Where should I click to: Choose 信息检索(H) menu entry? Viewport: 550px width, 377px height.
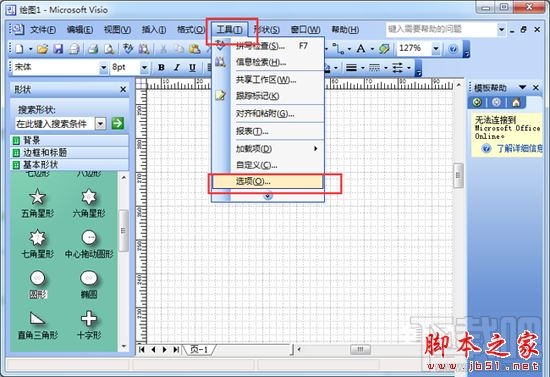(x=268, y=62)
